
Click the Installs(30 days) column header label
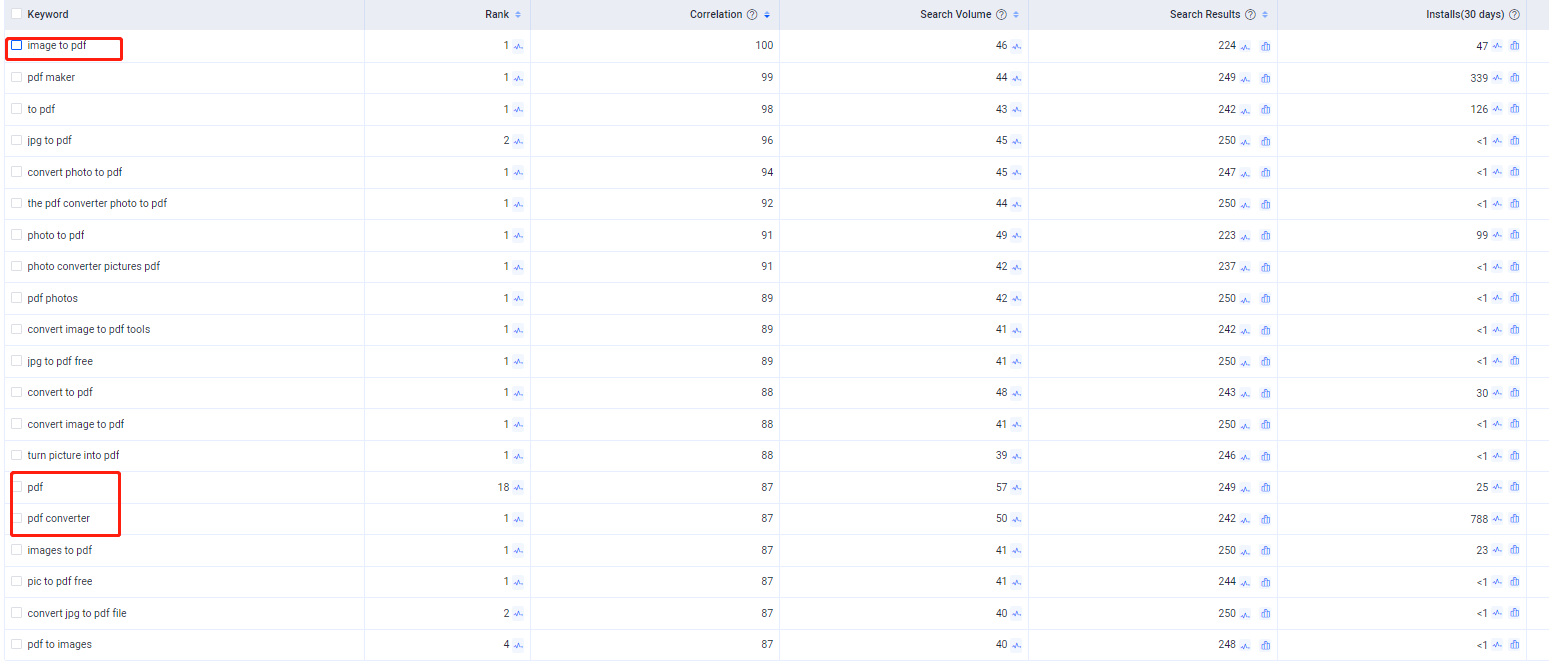pos(1465,15)
